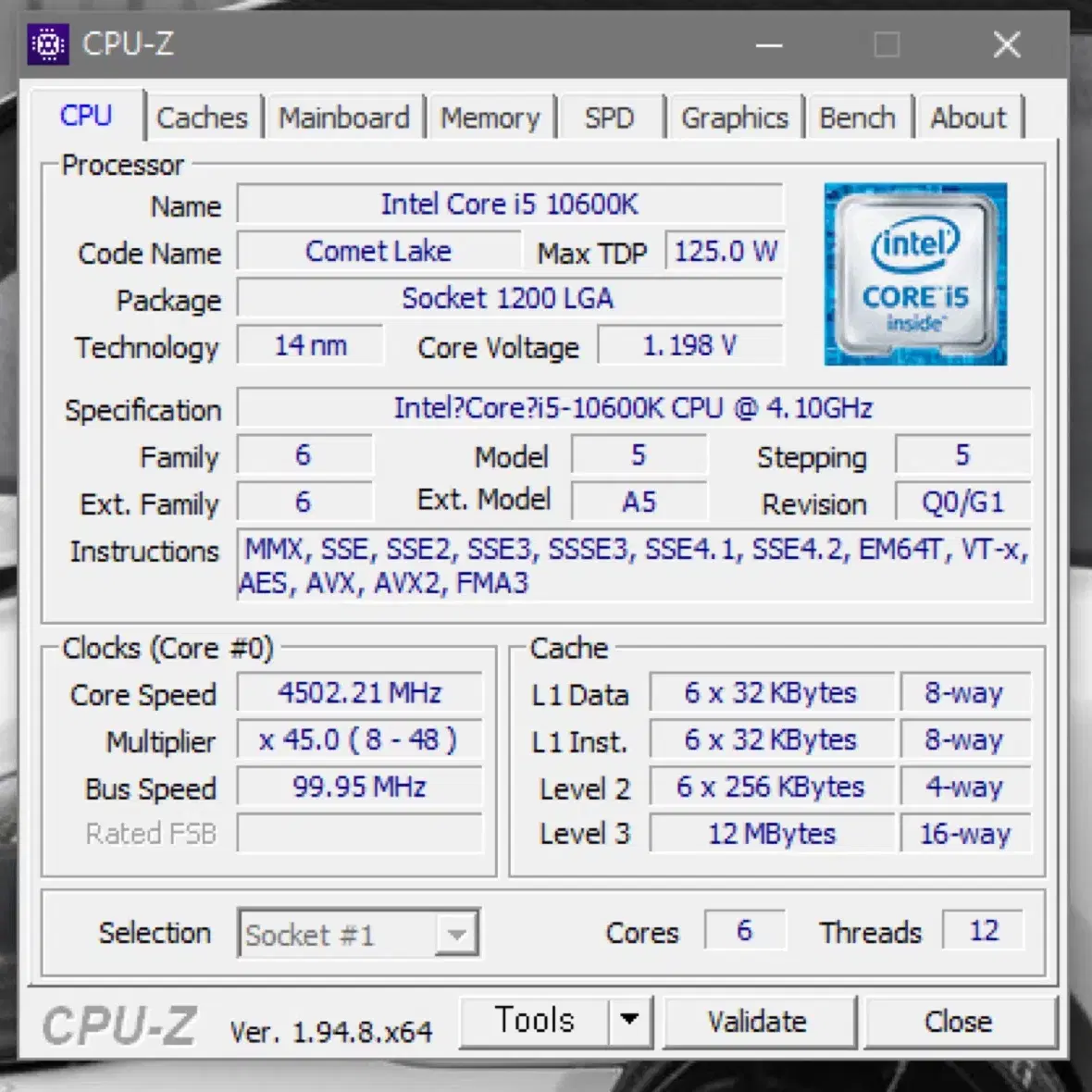
Task: Click the Model value '5'
Action: tap(639, 455)
